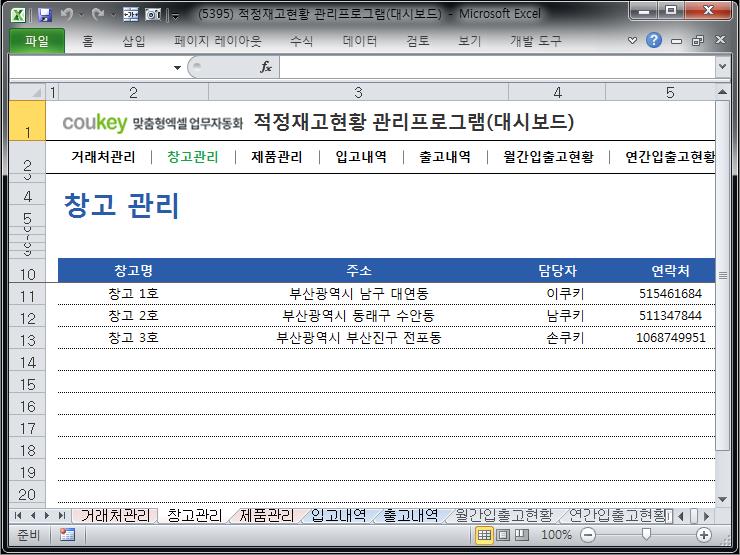740x555 pixels.
Task: Select column header 2
Action: 133,92
